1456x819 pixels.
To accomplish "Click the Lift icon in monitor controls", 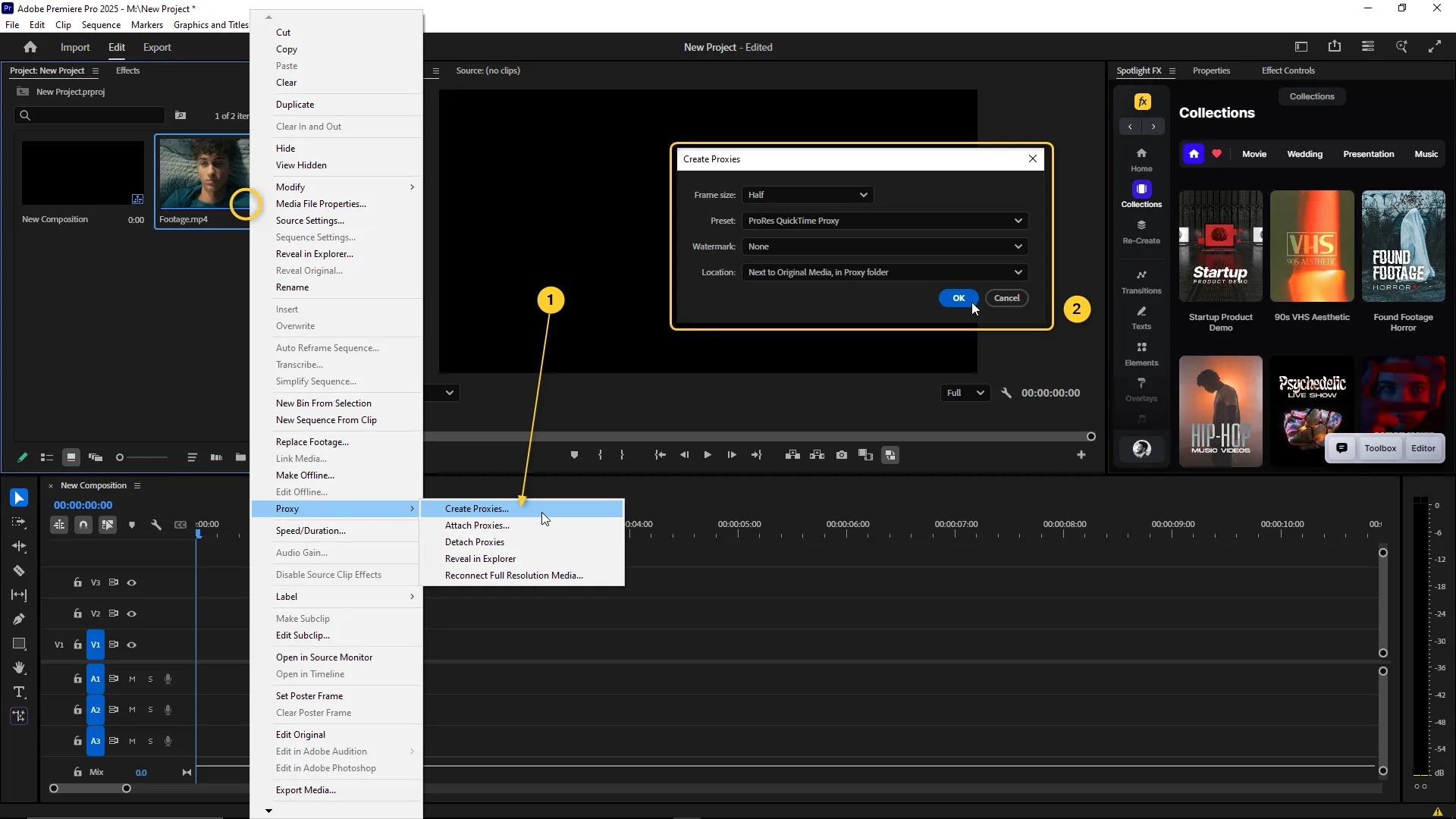I will tap(792, 455).
